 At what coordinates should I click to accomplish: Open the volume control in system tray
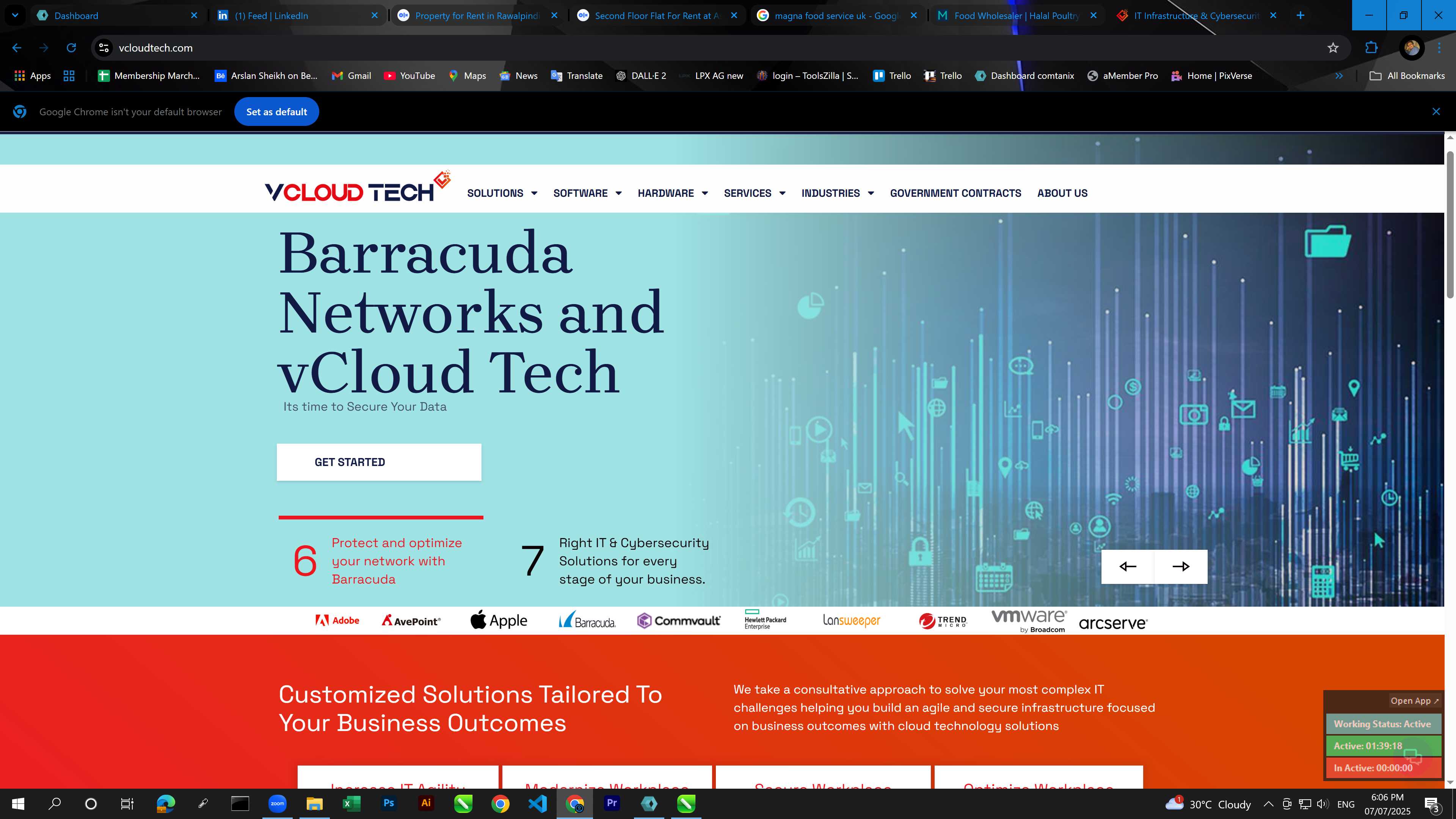pyautogui.click(x=1323, y=804)
